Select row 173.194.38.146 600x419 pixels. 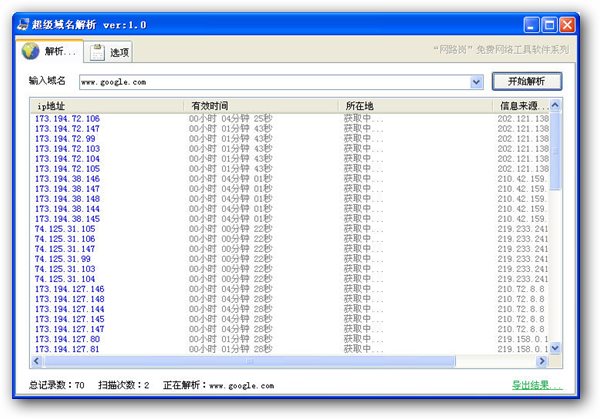point(290,179)
